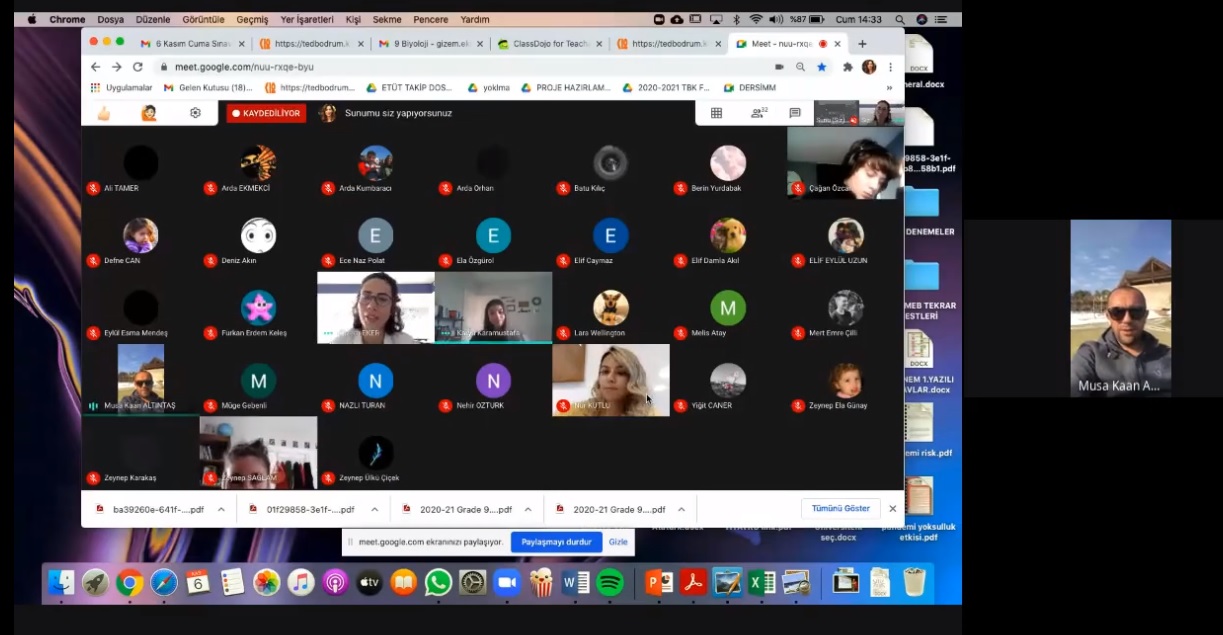This screenshot has height=635, width=1223.
Task: Open the Meet settings gear icon
Action: pos(195,113)
